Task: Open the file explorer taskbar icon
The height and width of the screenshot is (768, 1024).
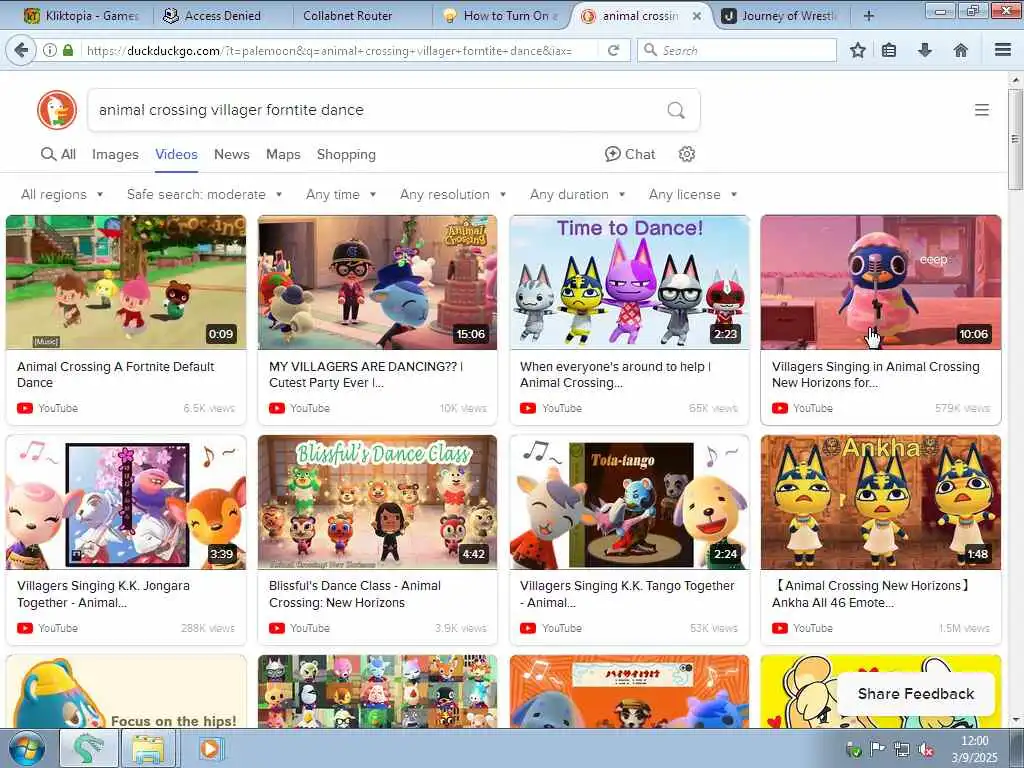Action: [148, 748]
